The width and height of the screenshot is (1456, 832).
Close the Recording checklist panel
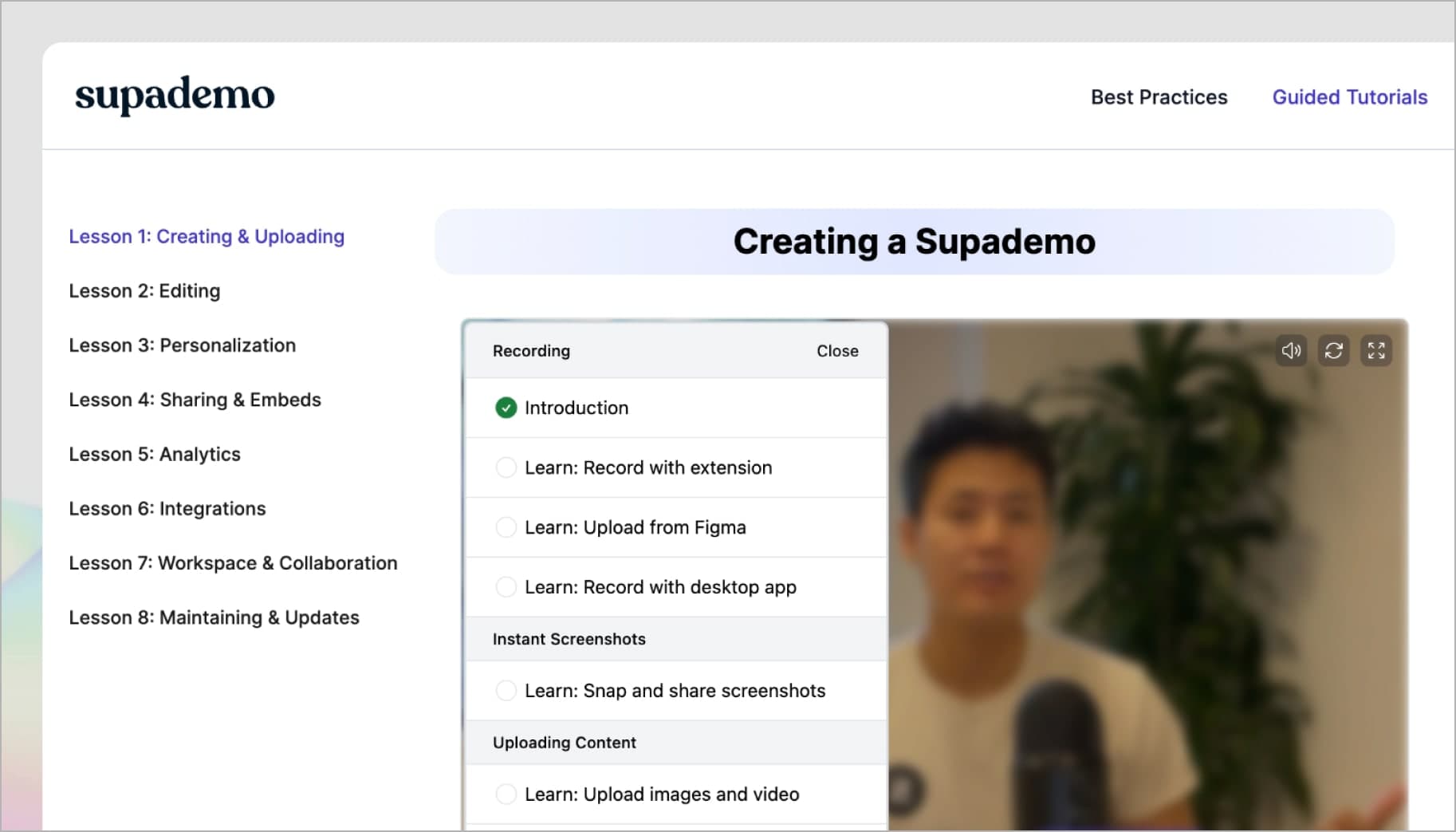837,351
